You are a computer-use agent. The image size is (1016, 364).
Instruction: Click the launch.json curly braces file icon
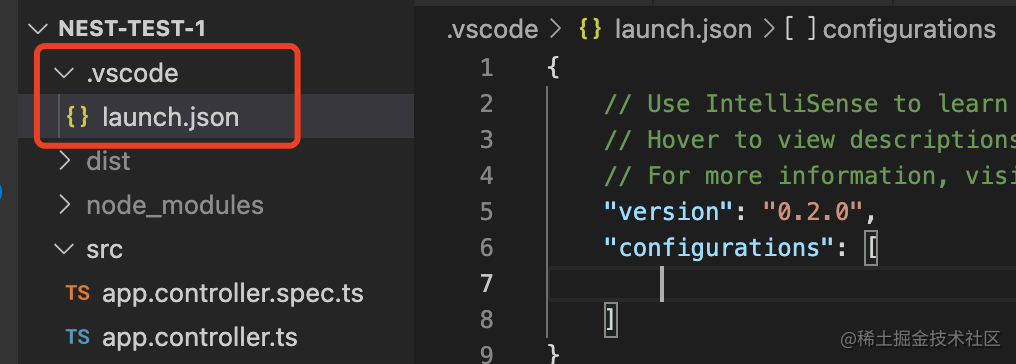pos(77,117)
